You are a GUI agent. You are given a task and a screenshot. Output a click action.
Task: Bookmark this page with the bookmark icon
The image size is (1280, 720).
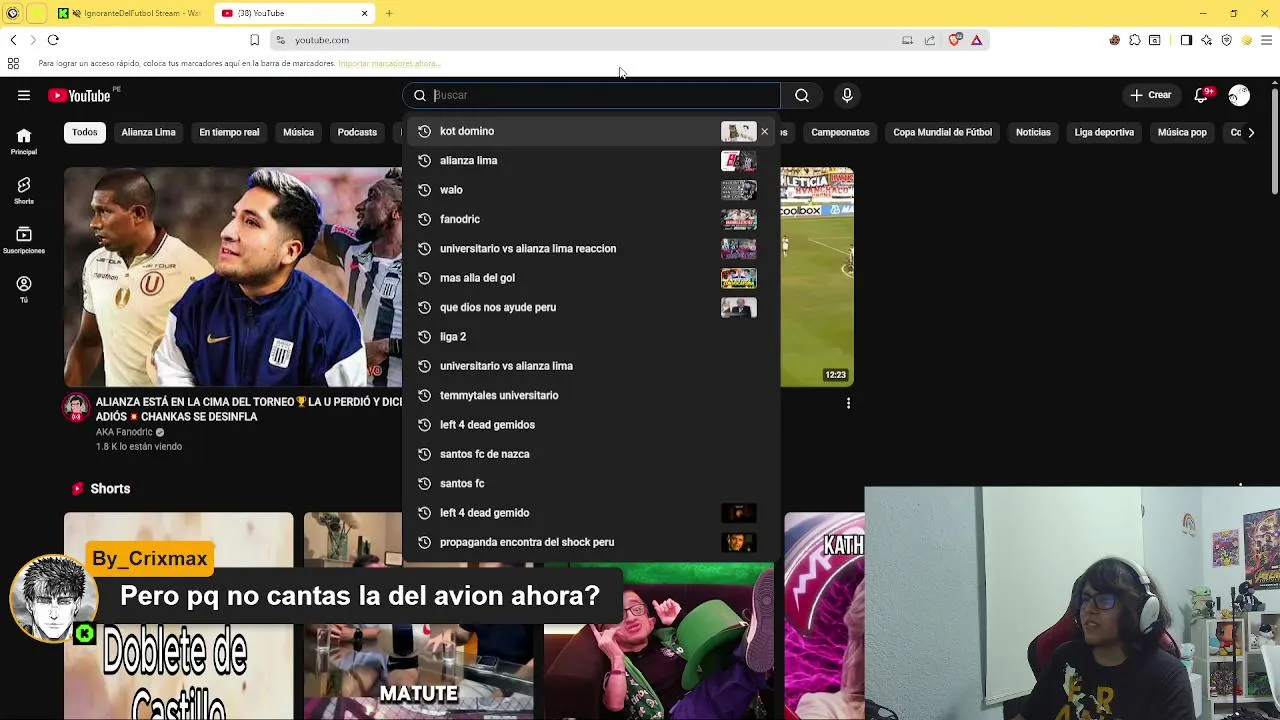click(x=254, y=40)
